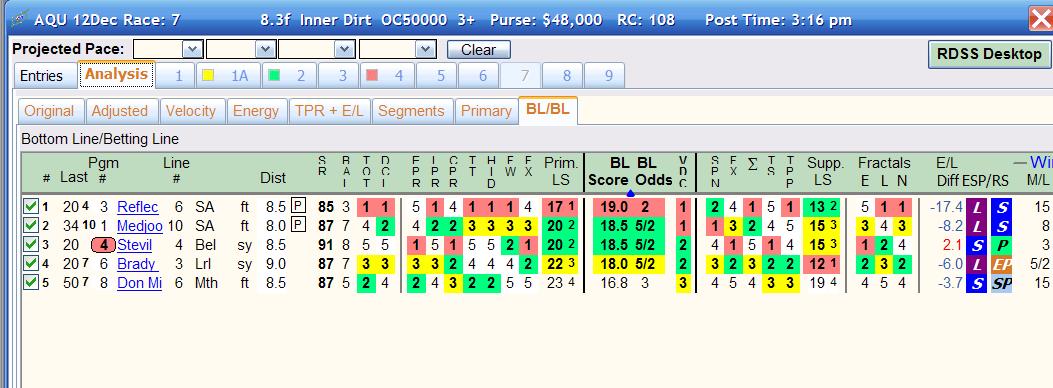
Task: Uncheck the Reflec row checkbox
Action: (x=30, y=207)
